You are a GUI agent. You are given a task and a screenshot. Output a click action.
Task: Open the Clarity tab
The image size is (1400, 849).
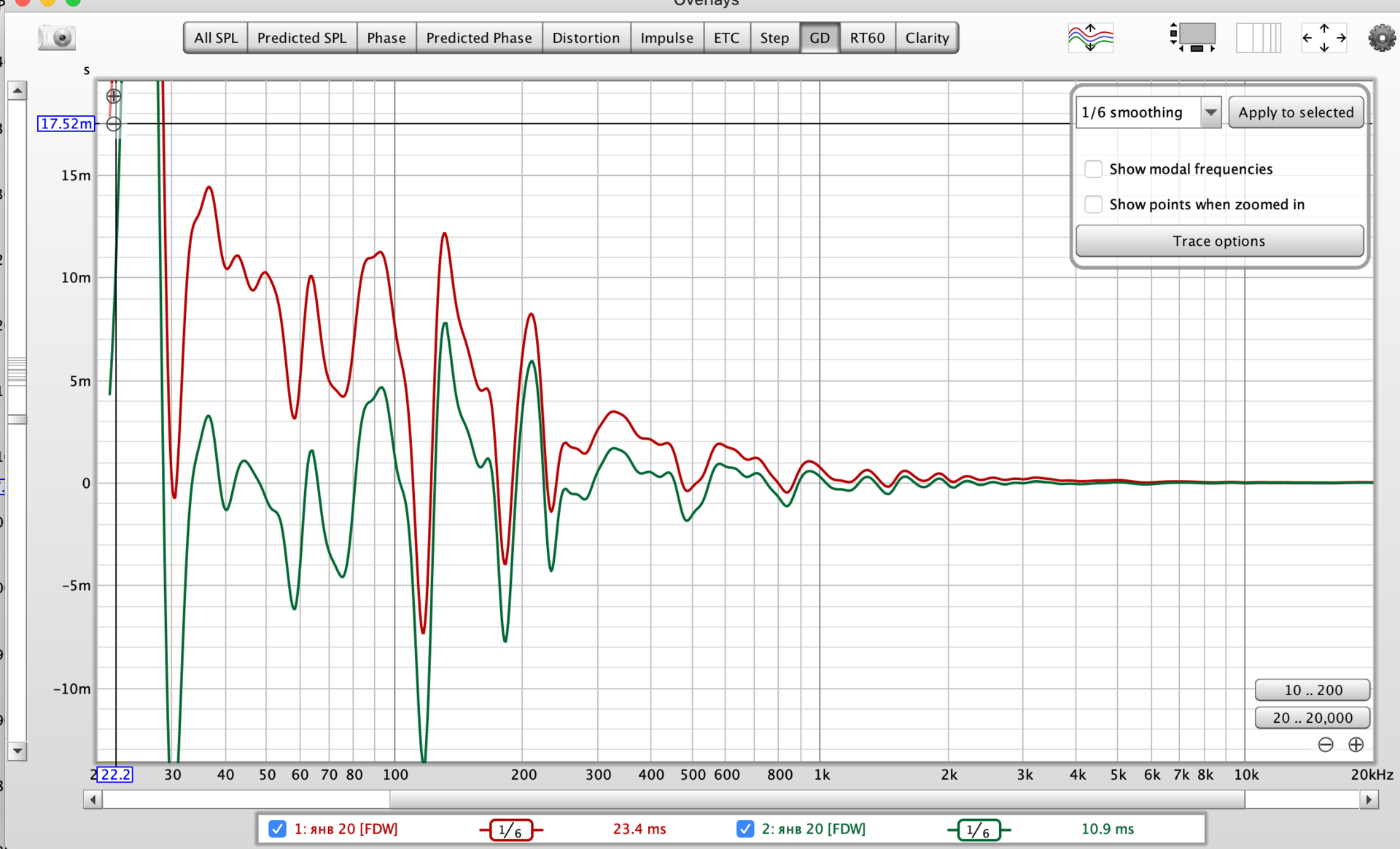927,38
